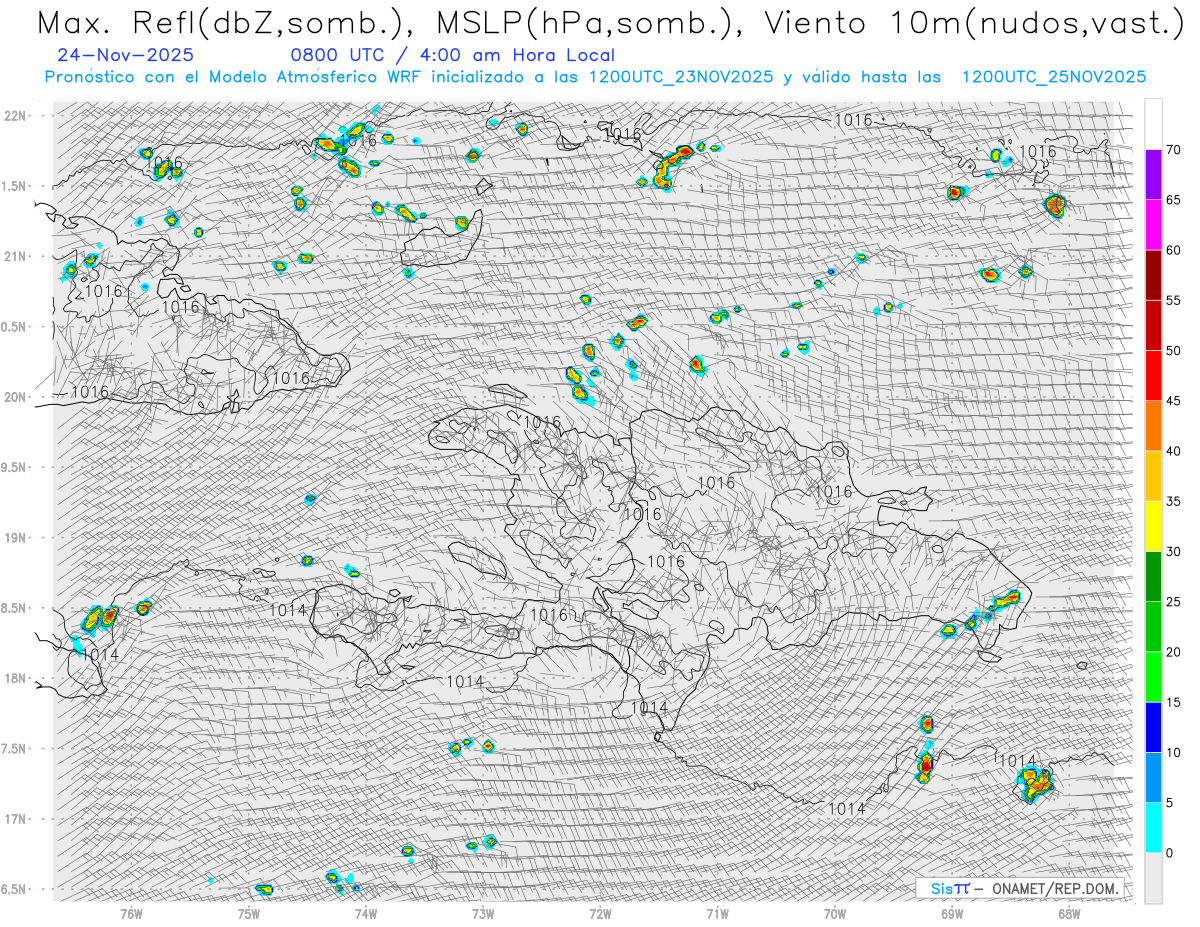Select the '72W' longitude axis label
Viewport: 1200px width, 927px height.
pyautogui.click(x=600, y=913)
